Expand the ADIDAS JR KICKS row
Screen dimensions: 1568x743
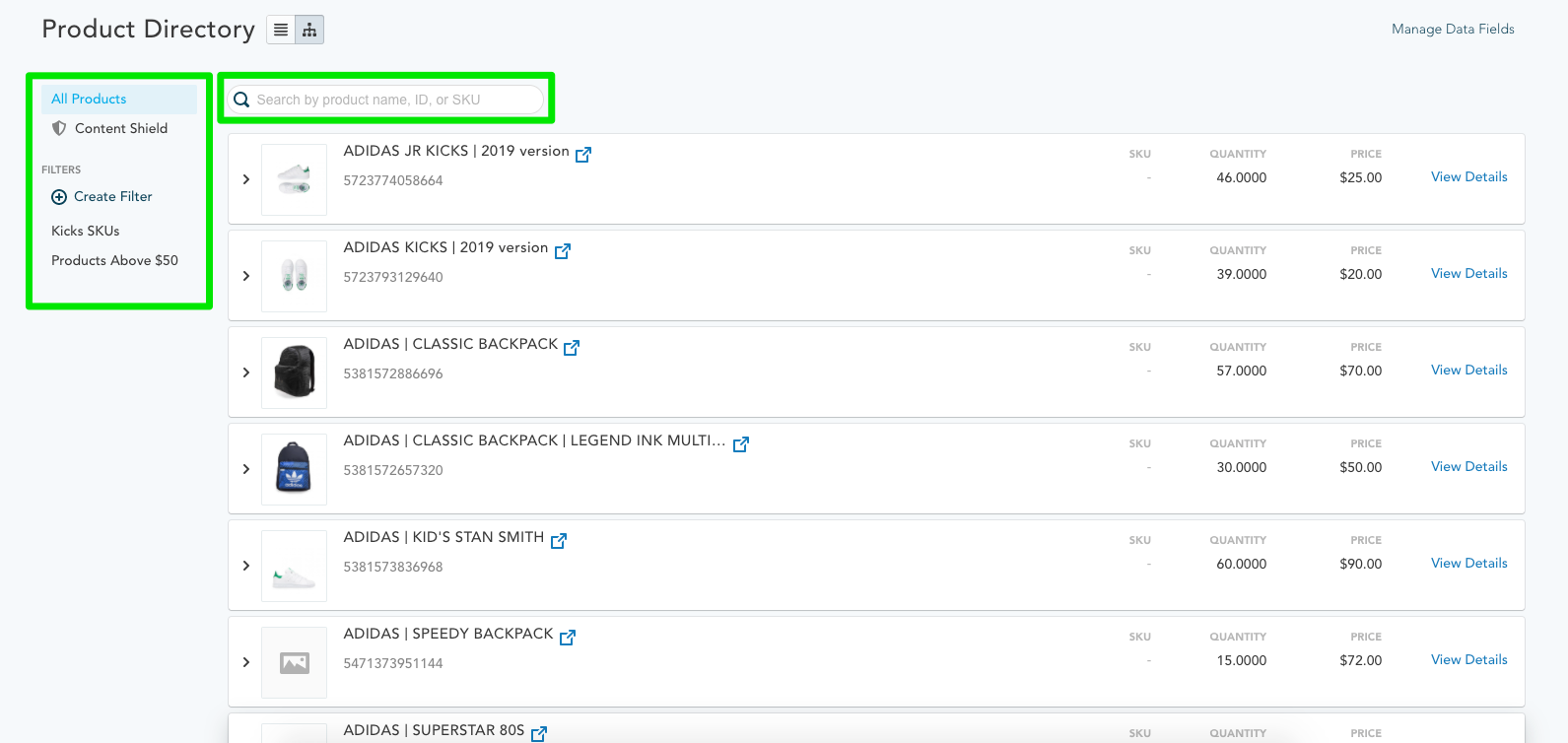tap(246, 179)
